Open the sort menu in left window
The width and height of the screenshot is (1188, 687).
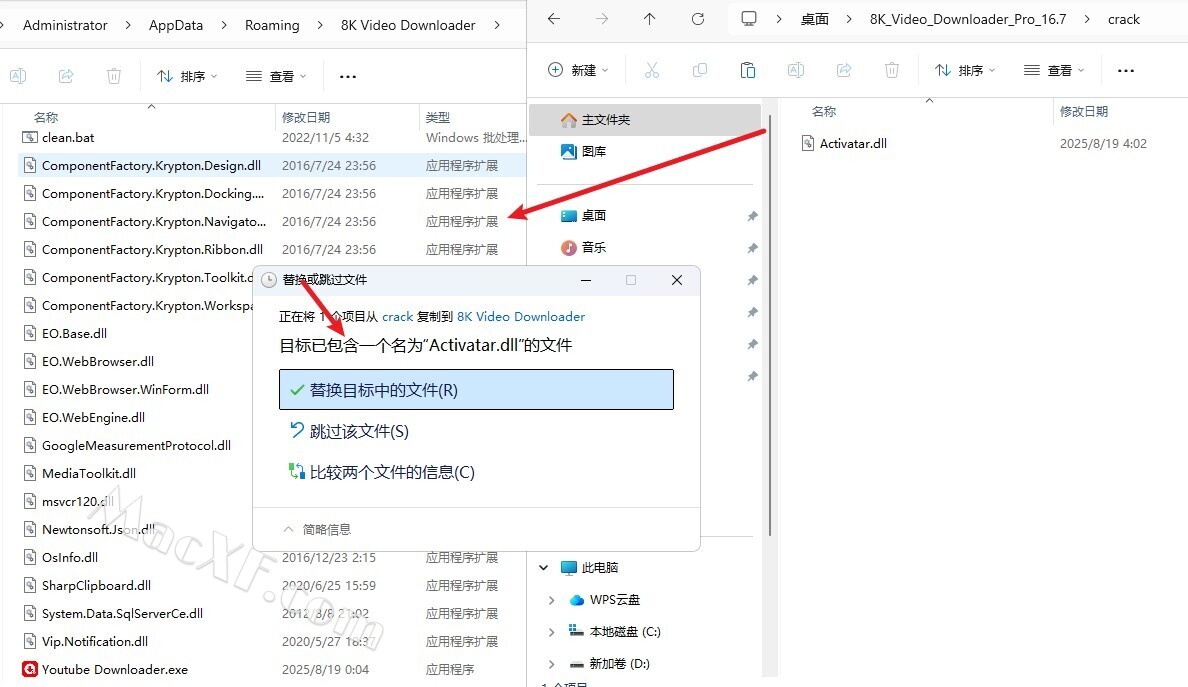coord(186,76)
